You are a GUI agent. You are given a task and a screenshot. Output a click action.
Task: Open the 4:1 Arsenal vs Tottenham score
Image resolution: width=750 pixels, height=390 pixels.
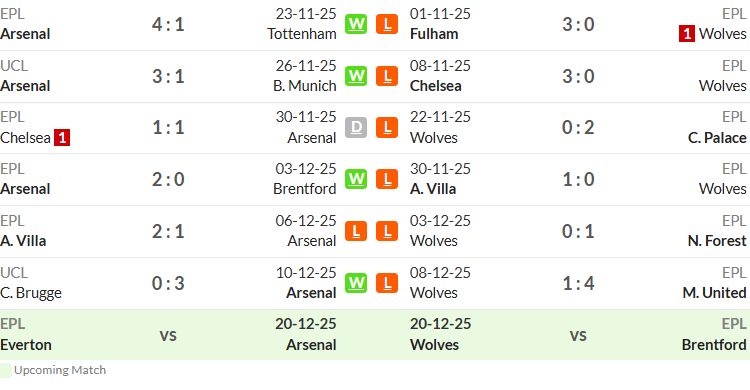coord(168,24)
